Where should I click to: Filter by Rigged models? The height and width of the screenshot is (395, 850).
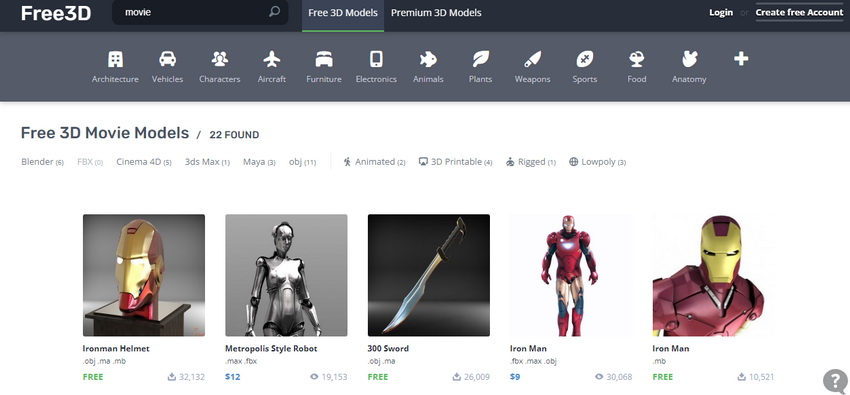click(531, 161)
